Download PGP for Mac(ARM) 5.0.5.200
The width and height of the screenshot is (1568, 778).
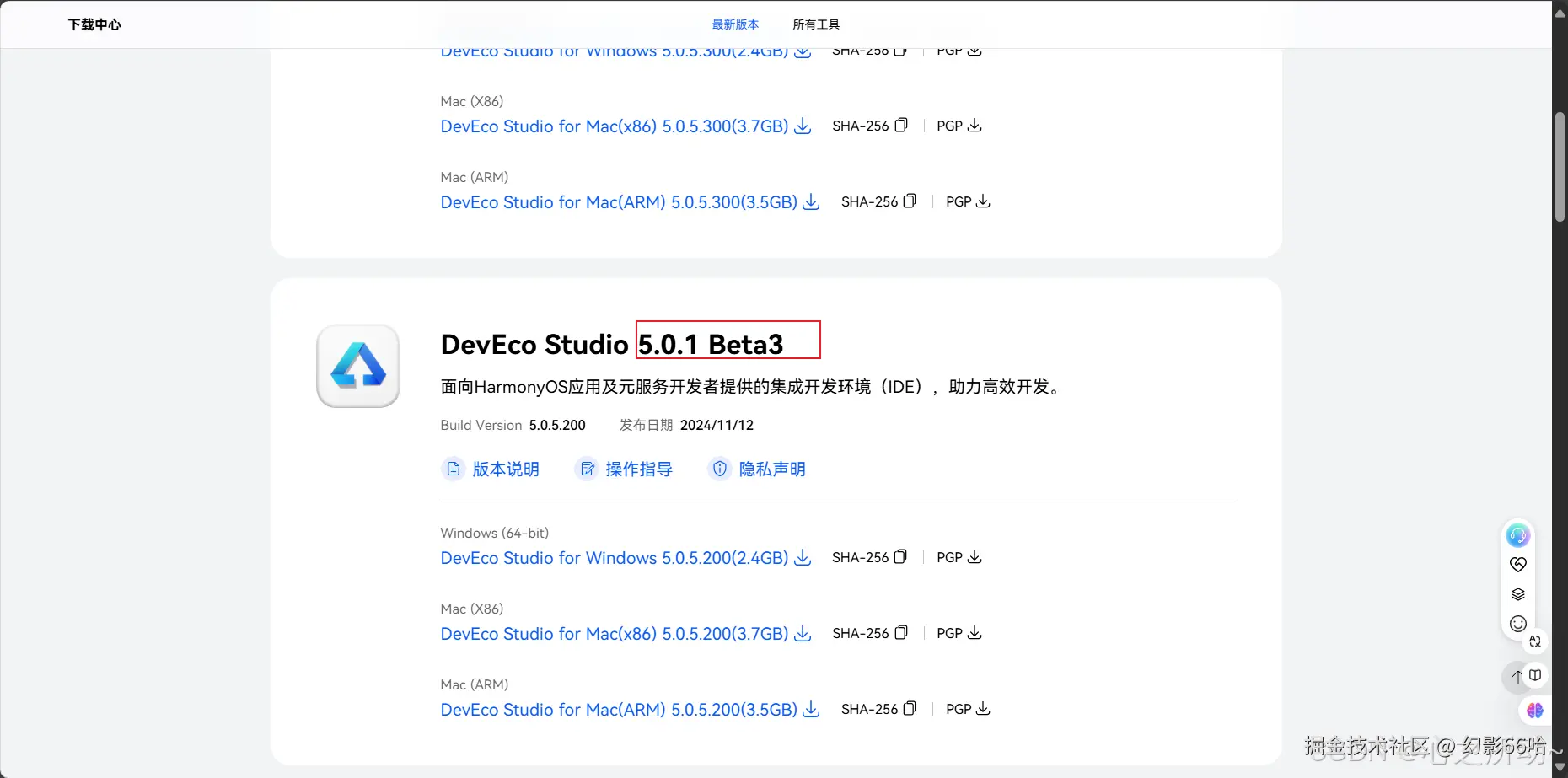[983, 709]
